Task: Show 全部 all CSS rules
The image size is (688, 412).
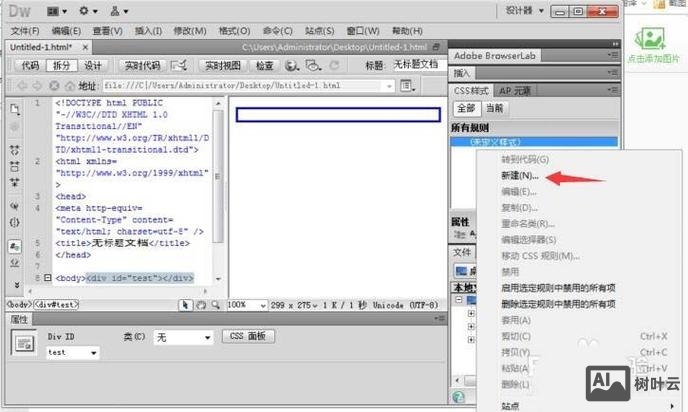Action: tap(466, 108)
